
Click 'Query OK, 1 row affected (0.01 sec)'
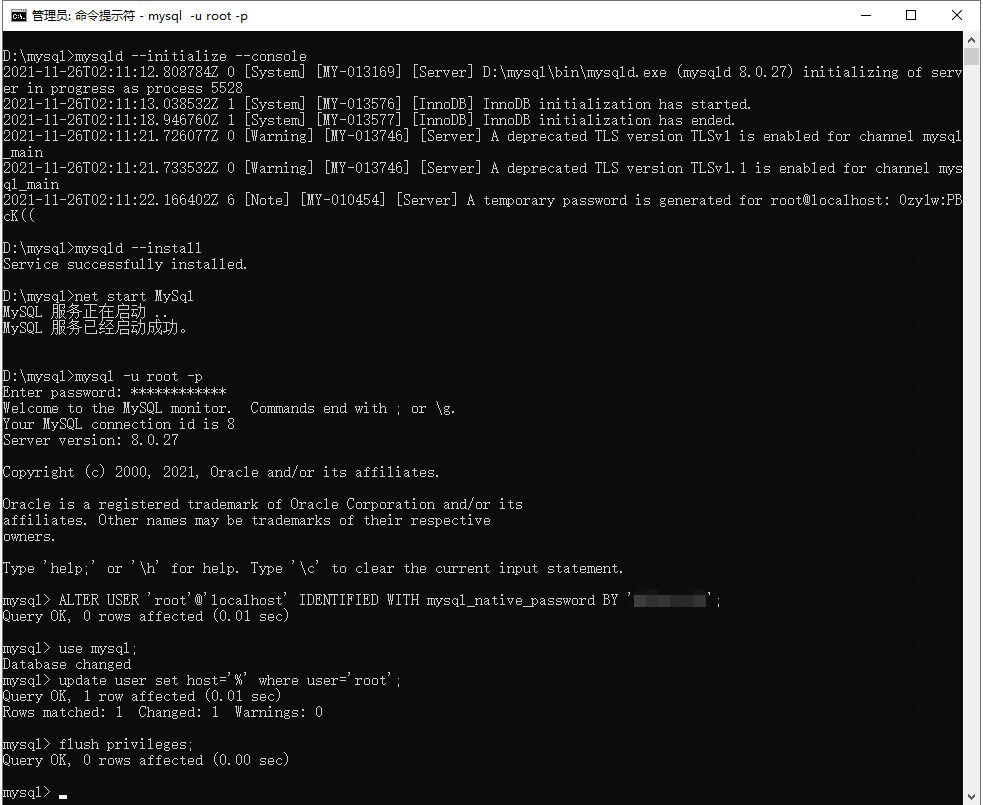click(x=142, y=697)
